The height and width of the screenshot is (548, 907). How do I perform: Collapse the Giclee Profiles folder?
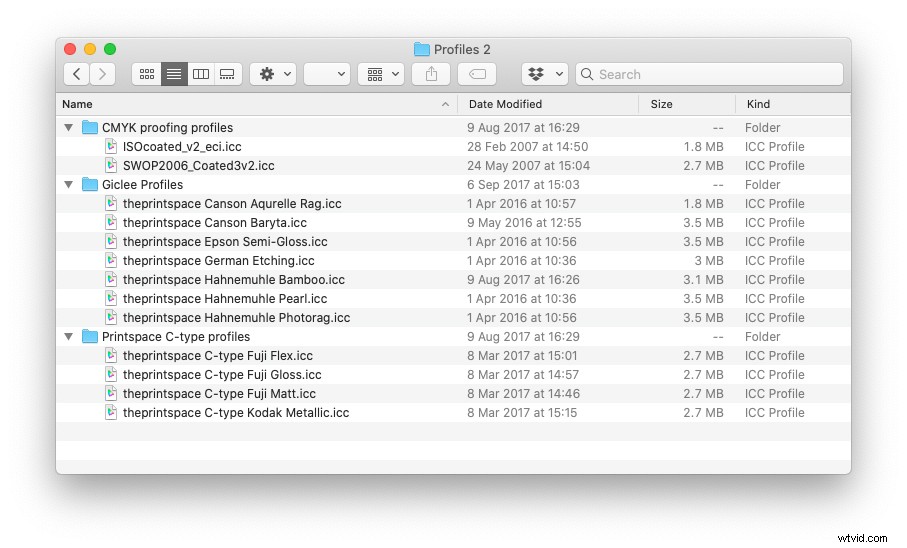[x=69, y=185]
